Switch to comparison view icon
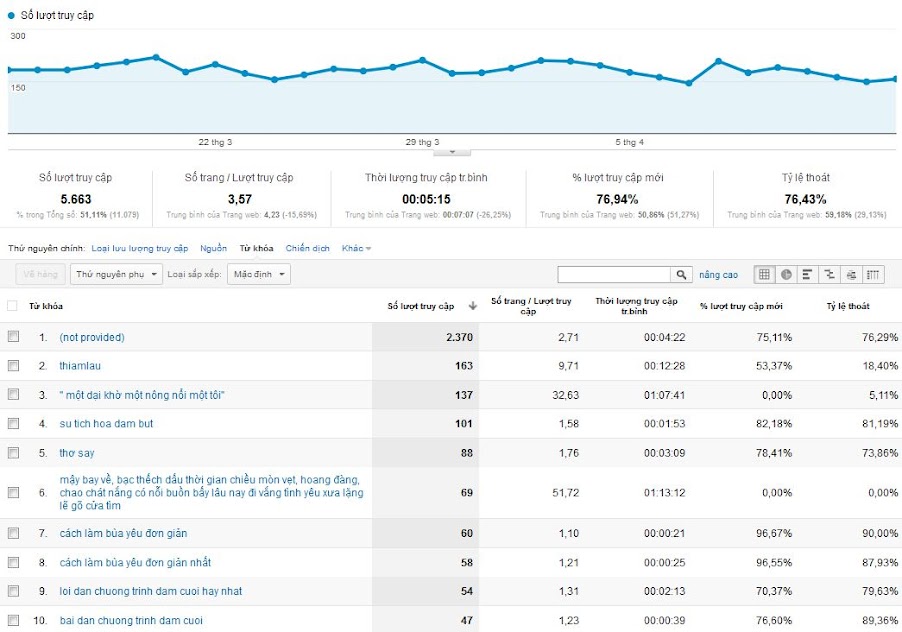The height and width of the screenshot is (632, 902). tap(830, 274)
